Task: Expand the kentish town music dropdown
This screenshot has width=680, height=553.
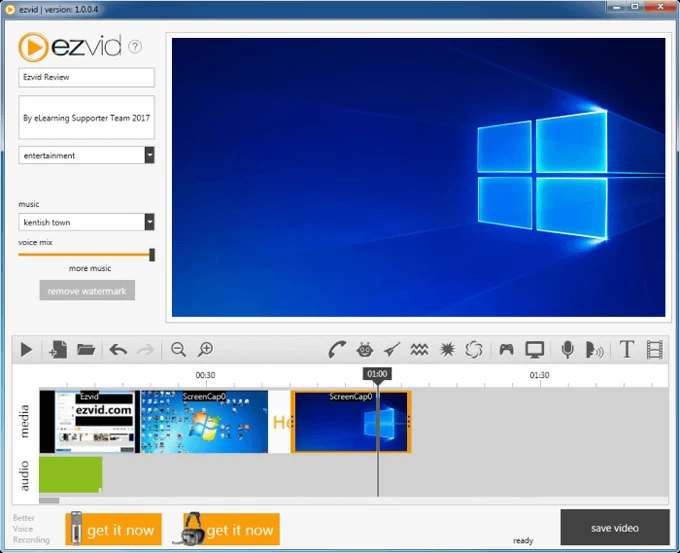Action: click(149, 222)
